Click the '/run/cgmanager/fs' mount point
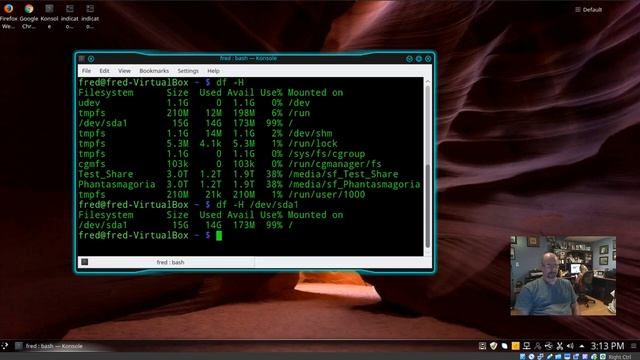 pyautogui.click(x=335, y=164)
